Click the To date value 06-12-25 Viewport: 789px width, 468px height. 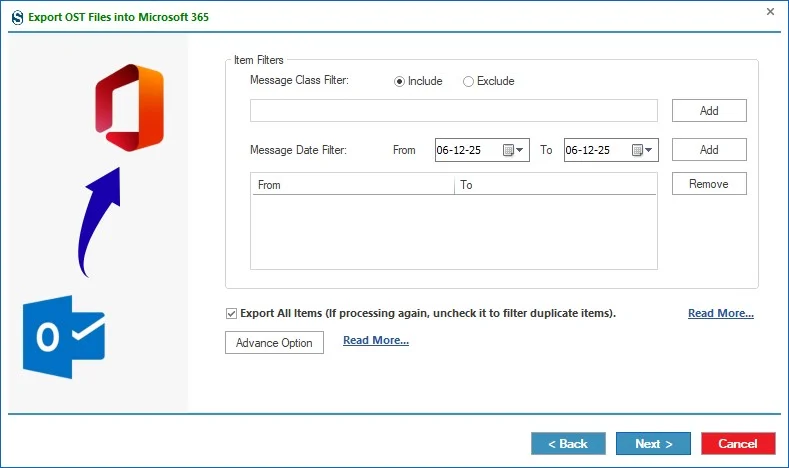pos(588,150)
